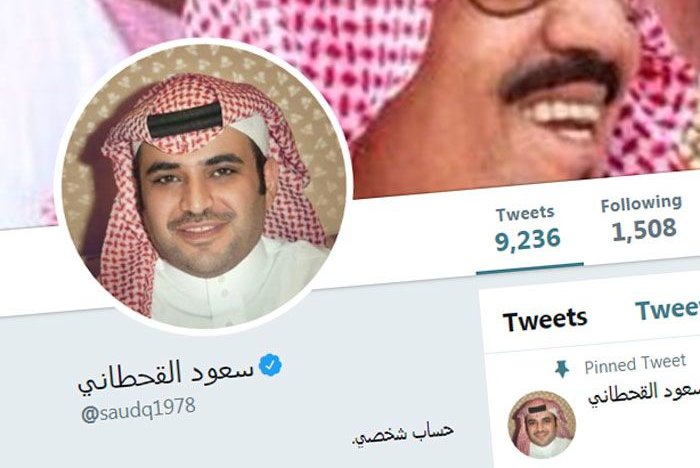Click the 1,508 following number

pyautogui.click(x=644, y=230)
